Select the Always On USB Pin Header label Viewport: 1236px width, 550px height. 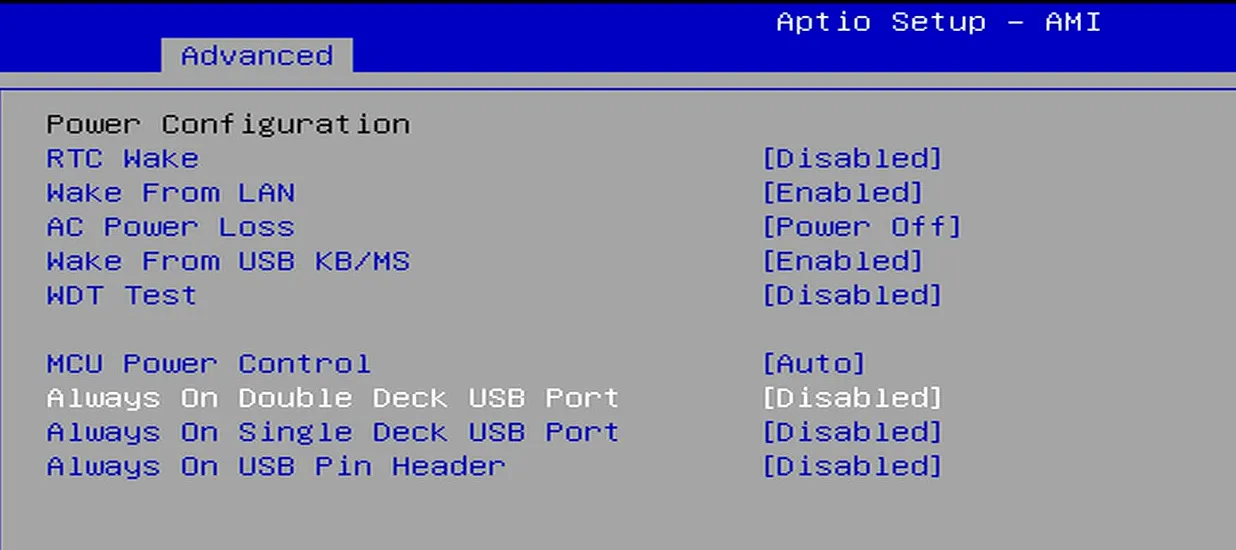click(275, 466)
